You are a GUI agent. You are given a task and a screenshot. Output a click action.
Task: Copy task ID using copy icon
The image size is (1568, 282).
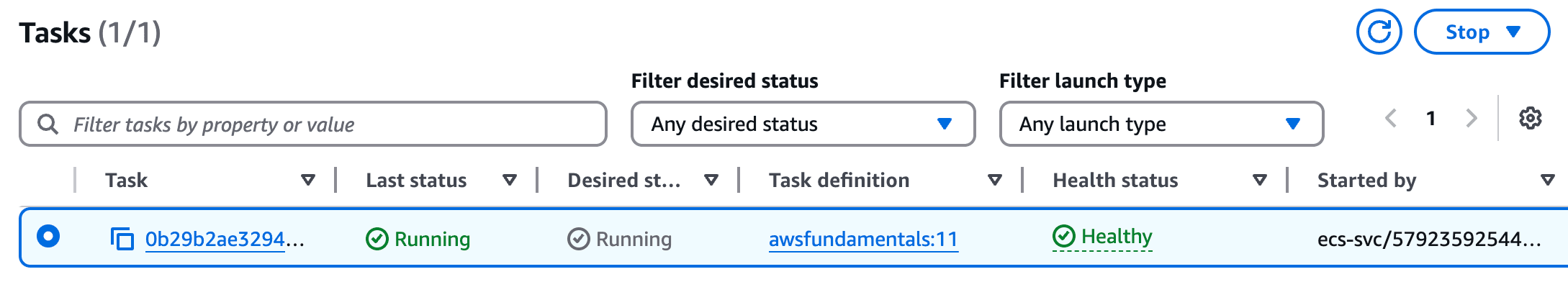tap(122, 239)
